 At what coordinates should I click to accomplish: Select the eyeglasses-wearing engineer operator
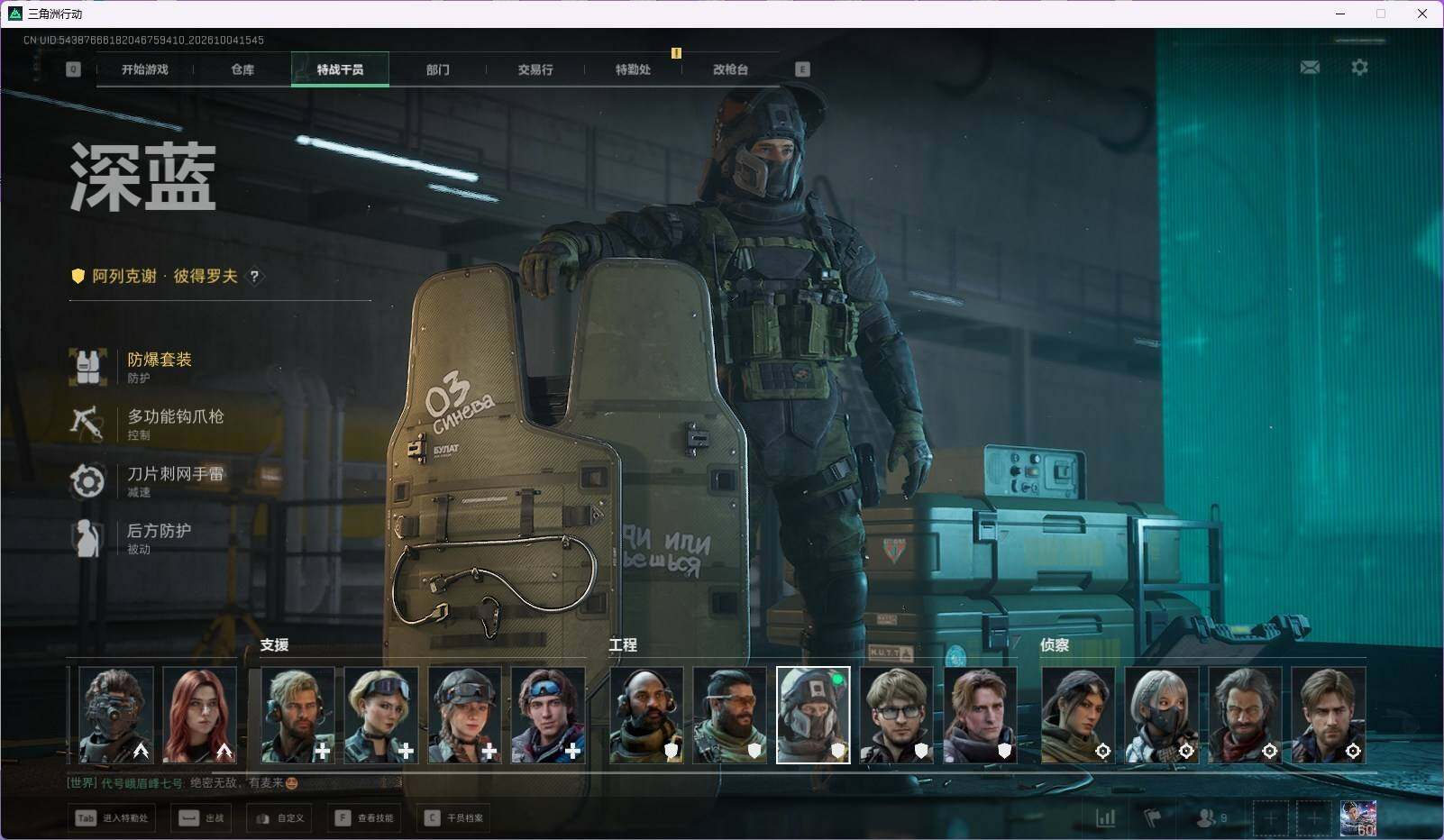897,716
